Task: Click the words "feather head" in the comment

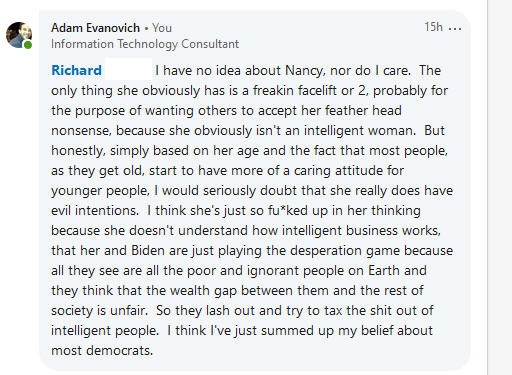Action: coord(363,110)
